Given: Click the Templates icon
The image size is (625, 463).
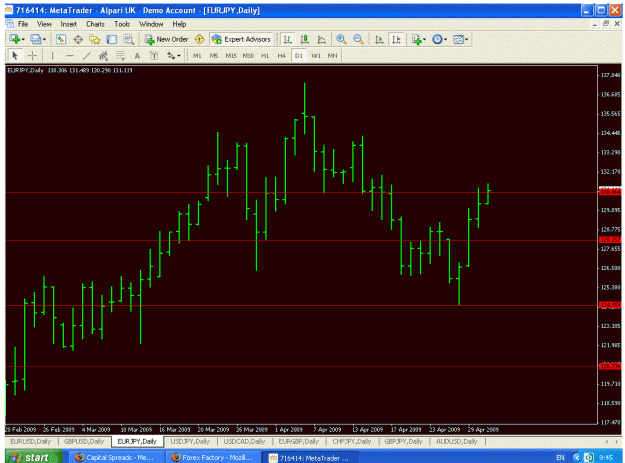Looking at the screenshot, I should tap(458, 39).
